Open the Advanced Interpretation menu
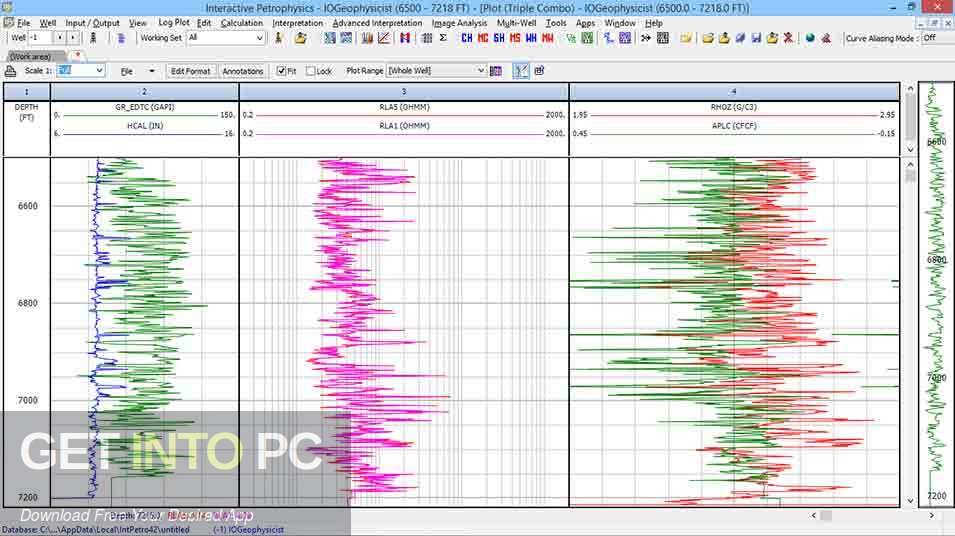The width and height of the screenshot is (955, 536). [377, 23]
